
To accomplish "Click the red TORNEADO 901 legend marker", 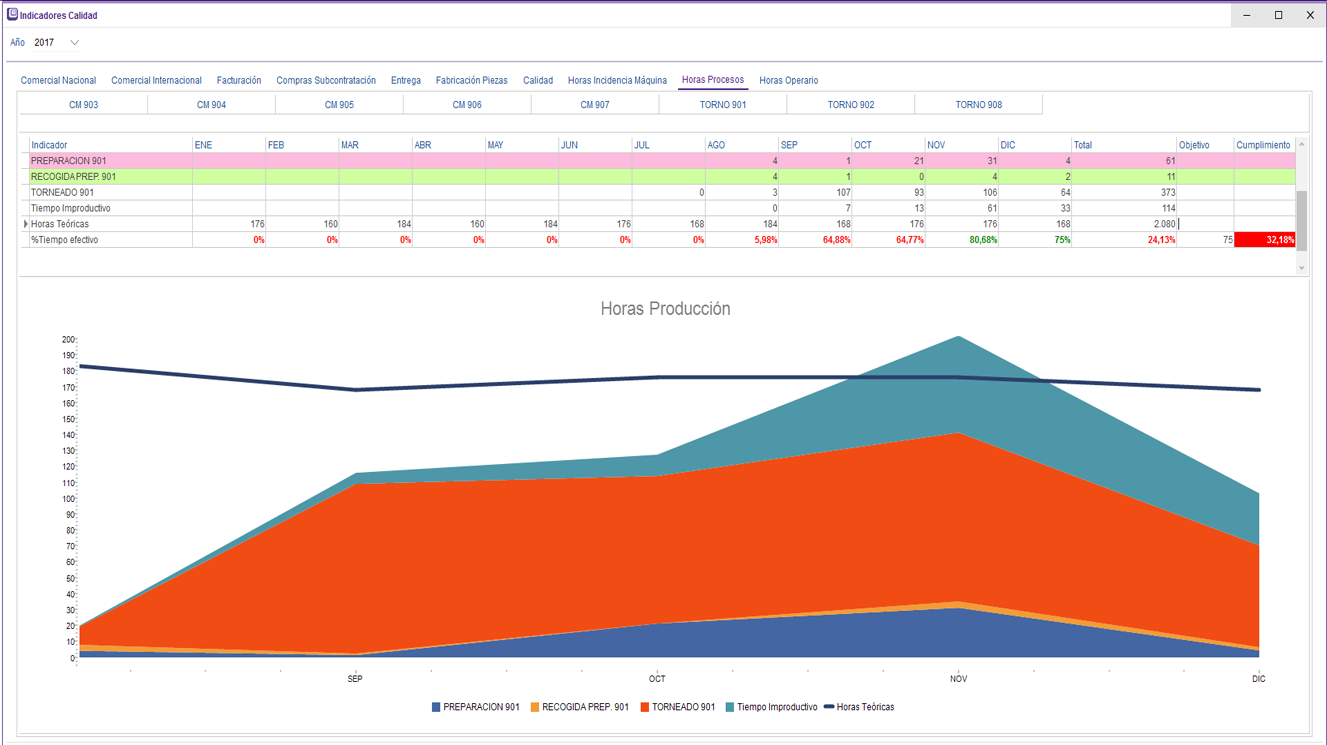I will [644, 707].
